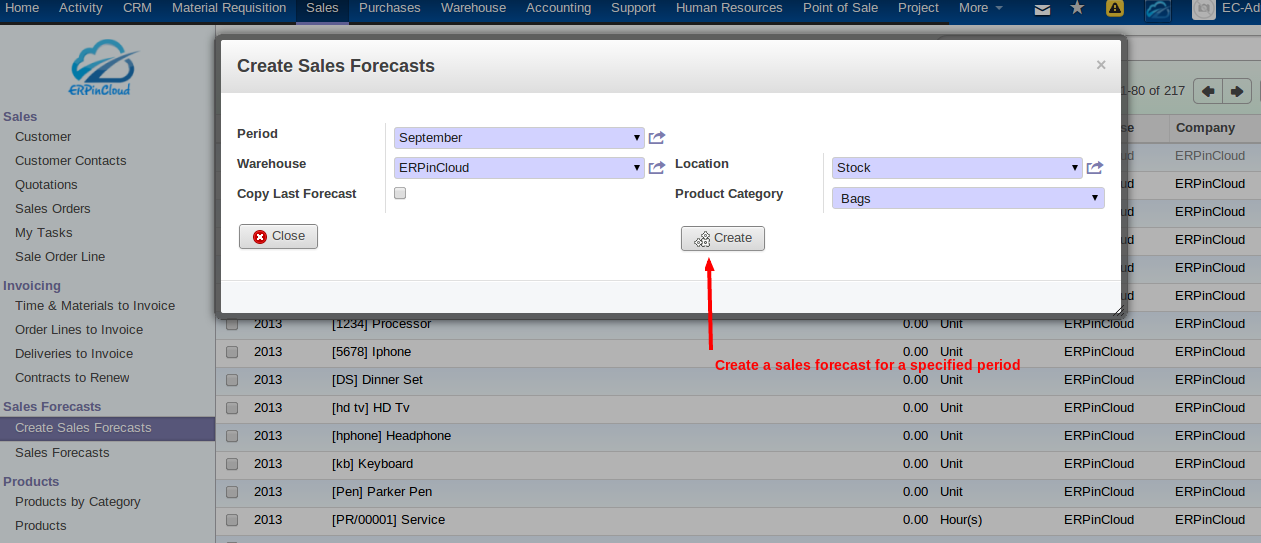Click the '[1234] Processor' product cell

[382, 324]
